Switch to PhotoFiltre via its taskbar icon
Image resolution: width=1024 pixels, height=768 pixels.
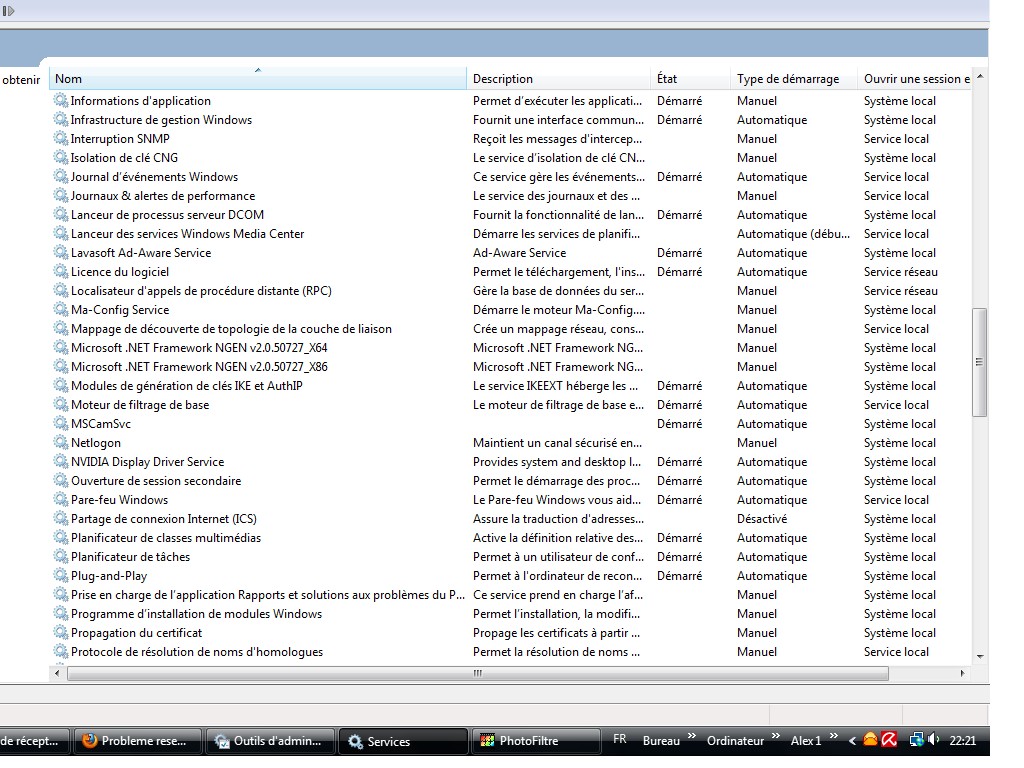point(487,741)
